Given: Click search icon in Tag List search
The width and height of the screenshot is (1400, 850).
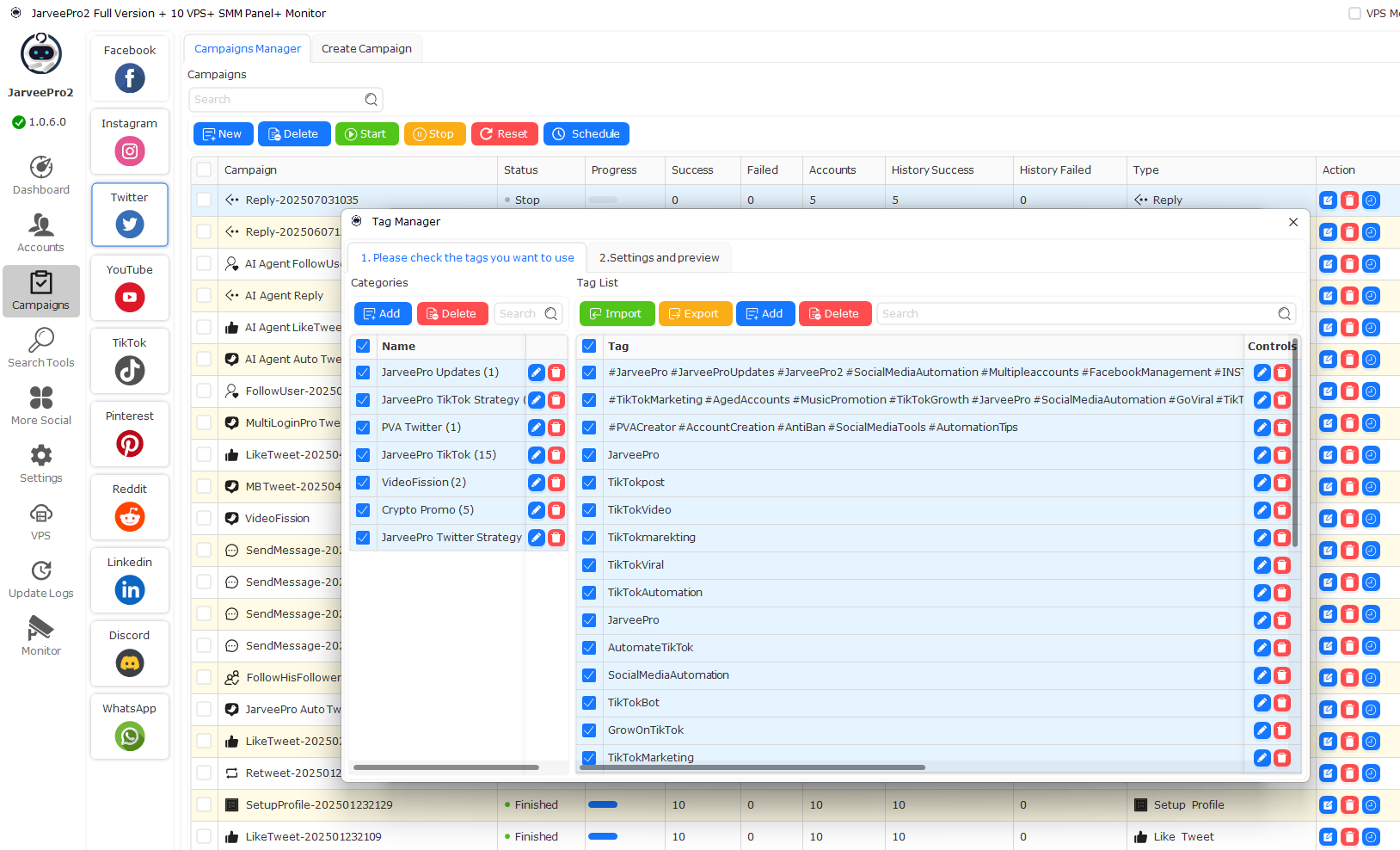Looking at the screenshot, I should [1284, 314].
